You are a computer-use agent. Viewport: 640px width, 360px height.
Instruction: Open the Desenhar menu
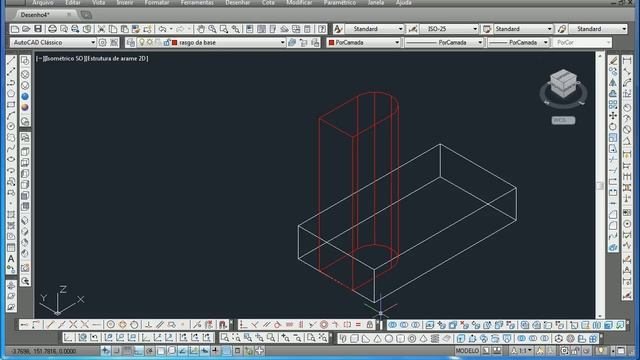click(x=238, y=2)
